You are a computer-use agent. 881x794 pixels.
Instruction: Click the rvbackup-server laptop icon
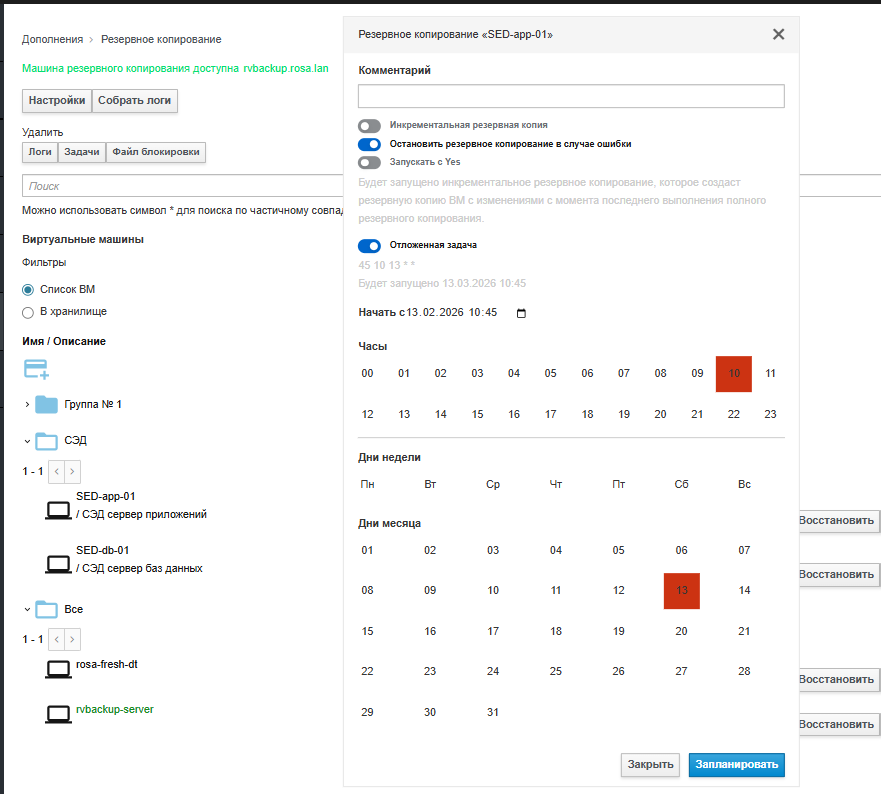click(59, 714)
